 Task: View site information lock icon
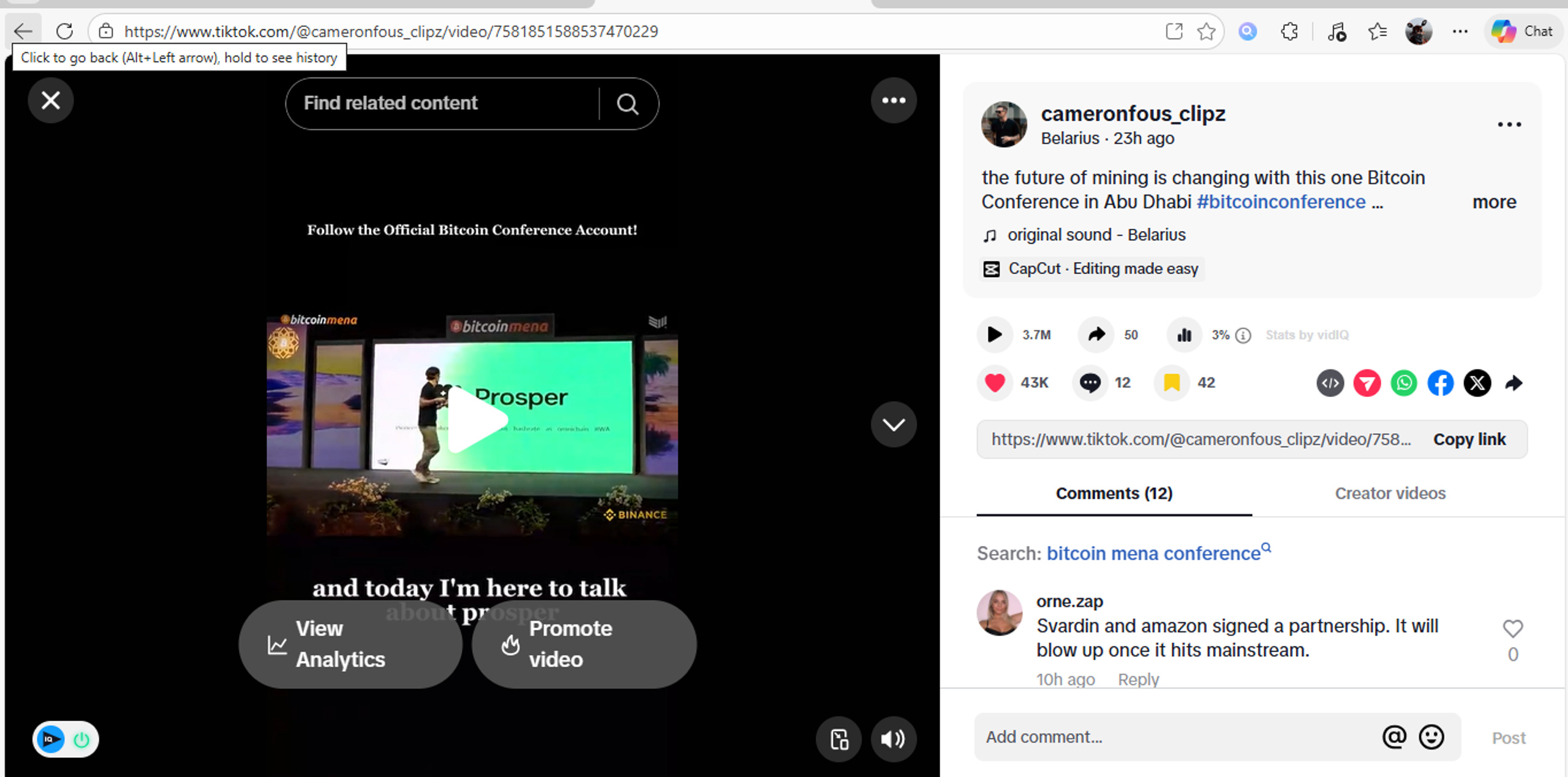(106, 31)
